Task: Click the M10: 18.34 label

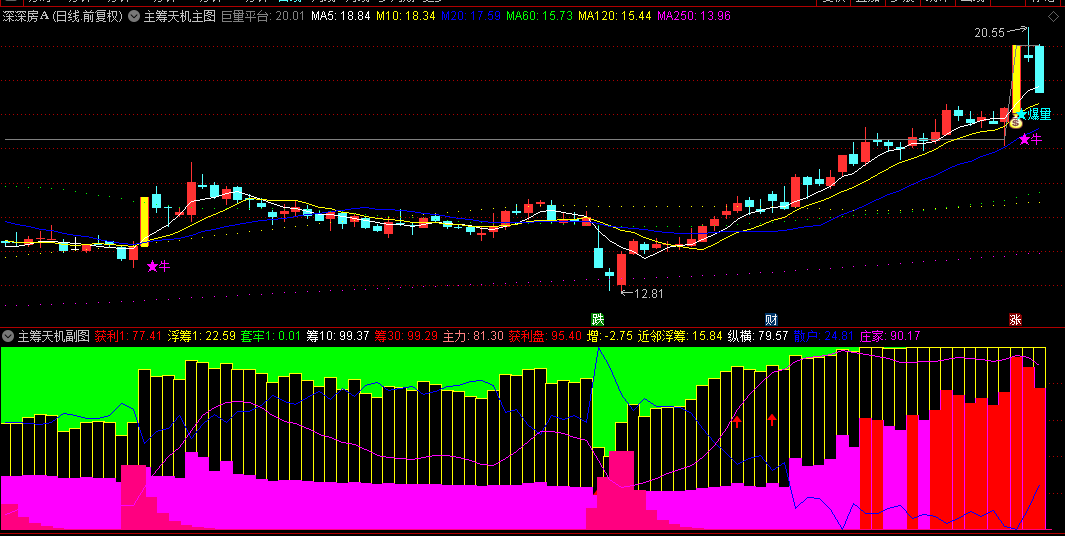Action: [405, 16]
